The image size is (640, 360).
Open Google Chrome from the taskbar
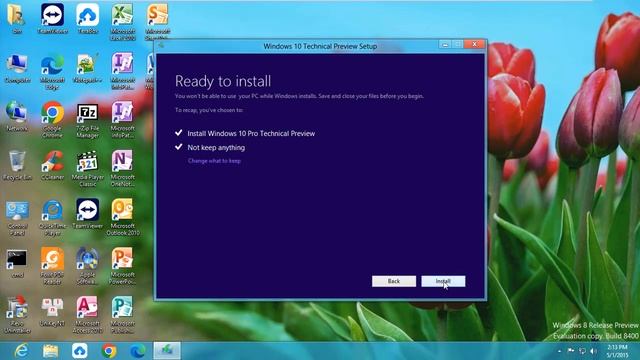click(109, 351)
